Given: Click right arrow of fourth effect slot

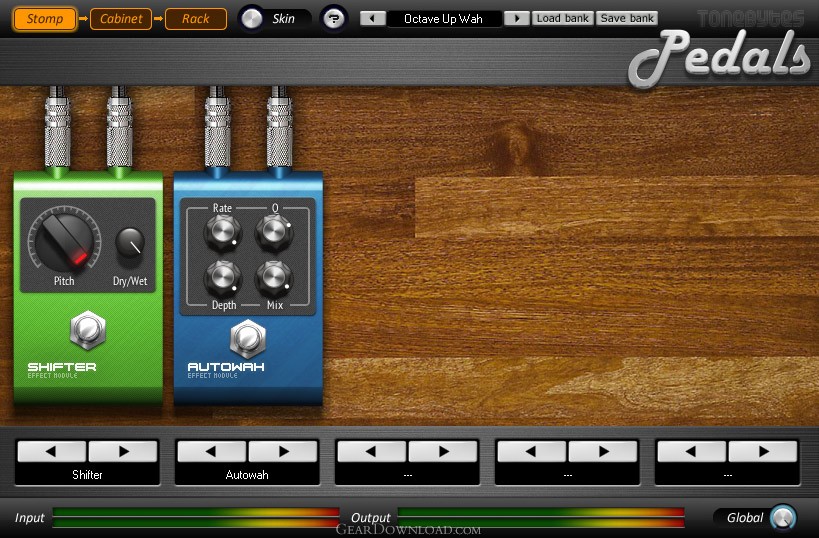Looking at the screenshot, I should [x=602, y=451].
